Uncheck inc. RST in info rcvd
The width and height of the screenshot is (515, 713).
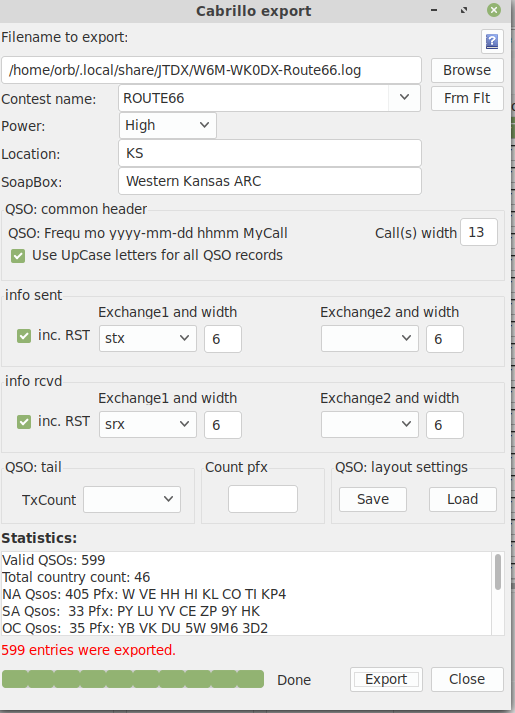coord(24,422)
